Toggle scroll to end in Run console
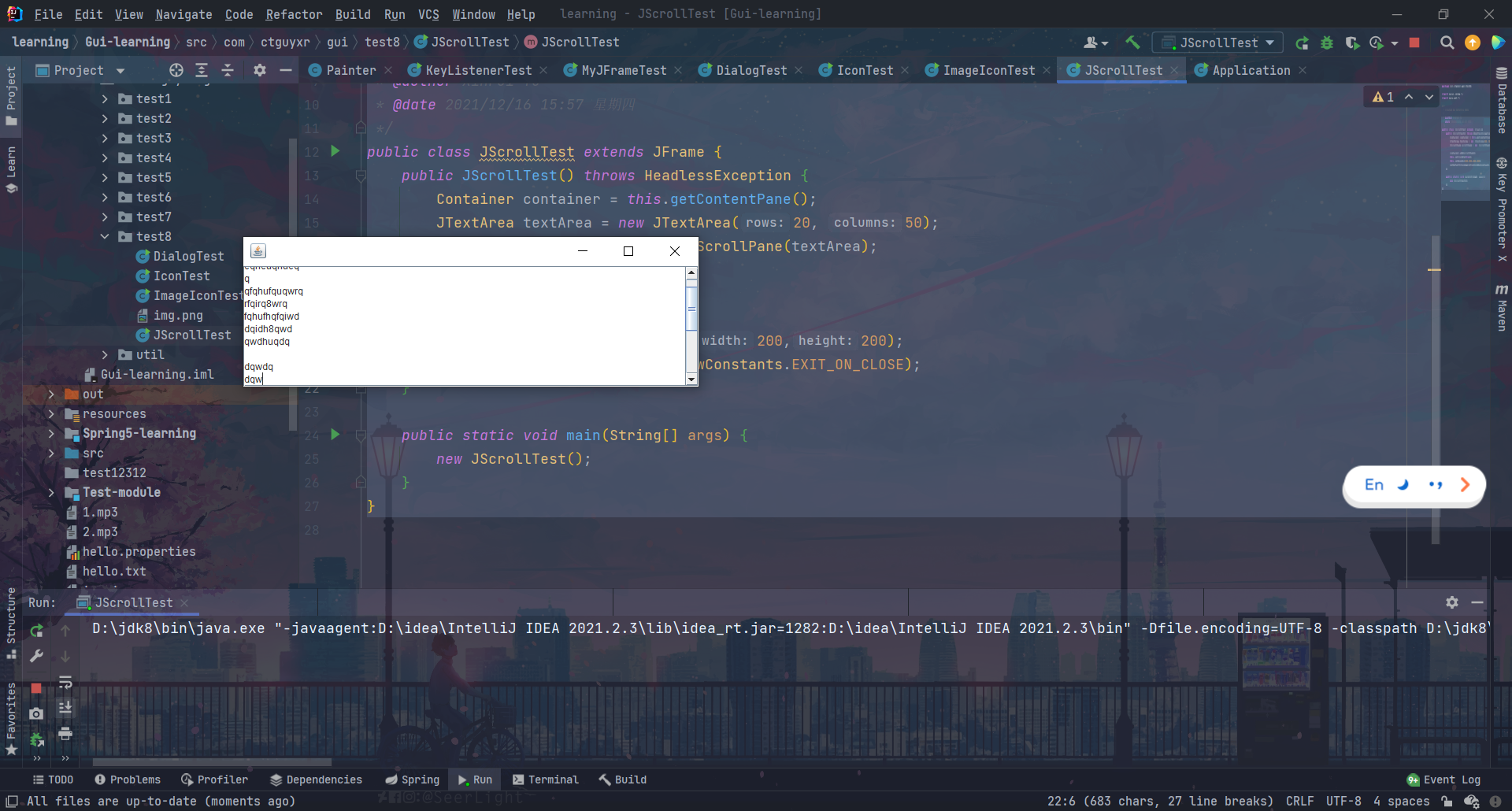1512x811 pixels. coord(65,708)
